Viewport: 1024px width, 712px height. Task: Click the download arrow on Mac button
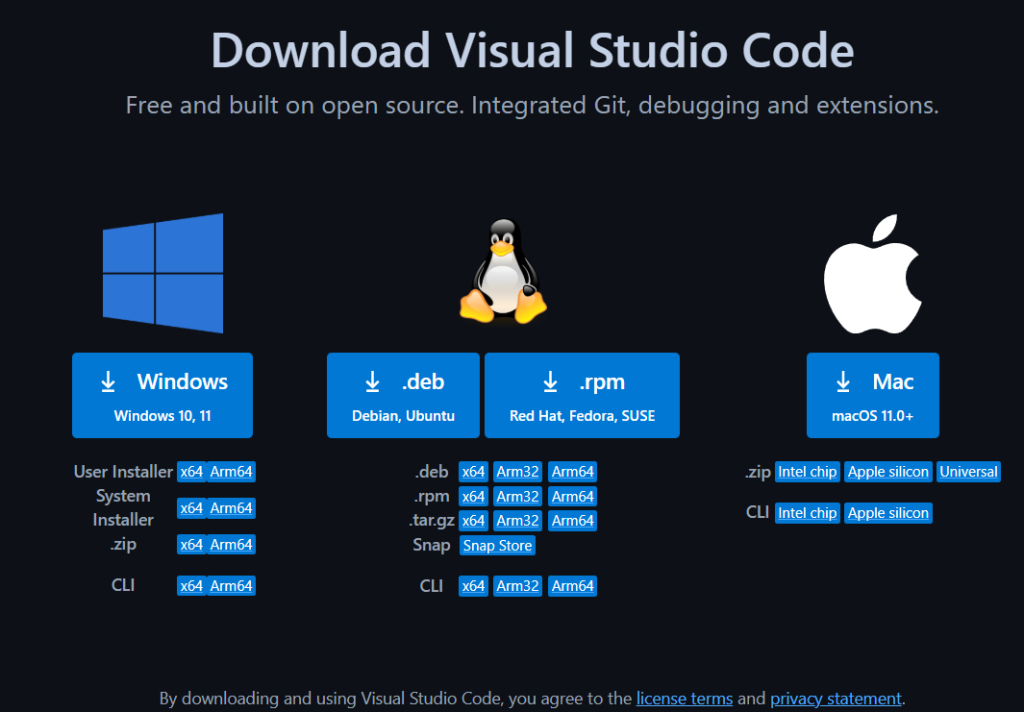[x=843, y=382]
